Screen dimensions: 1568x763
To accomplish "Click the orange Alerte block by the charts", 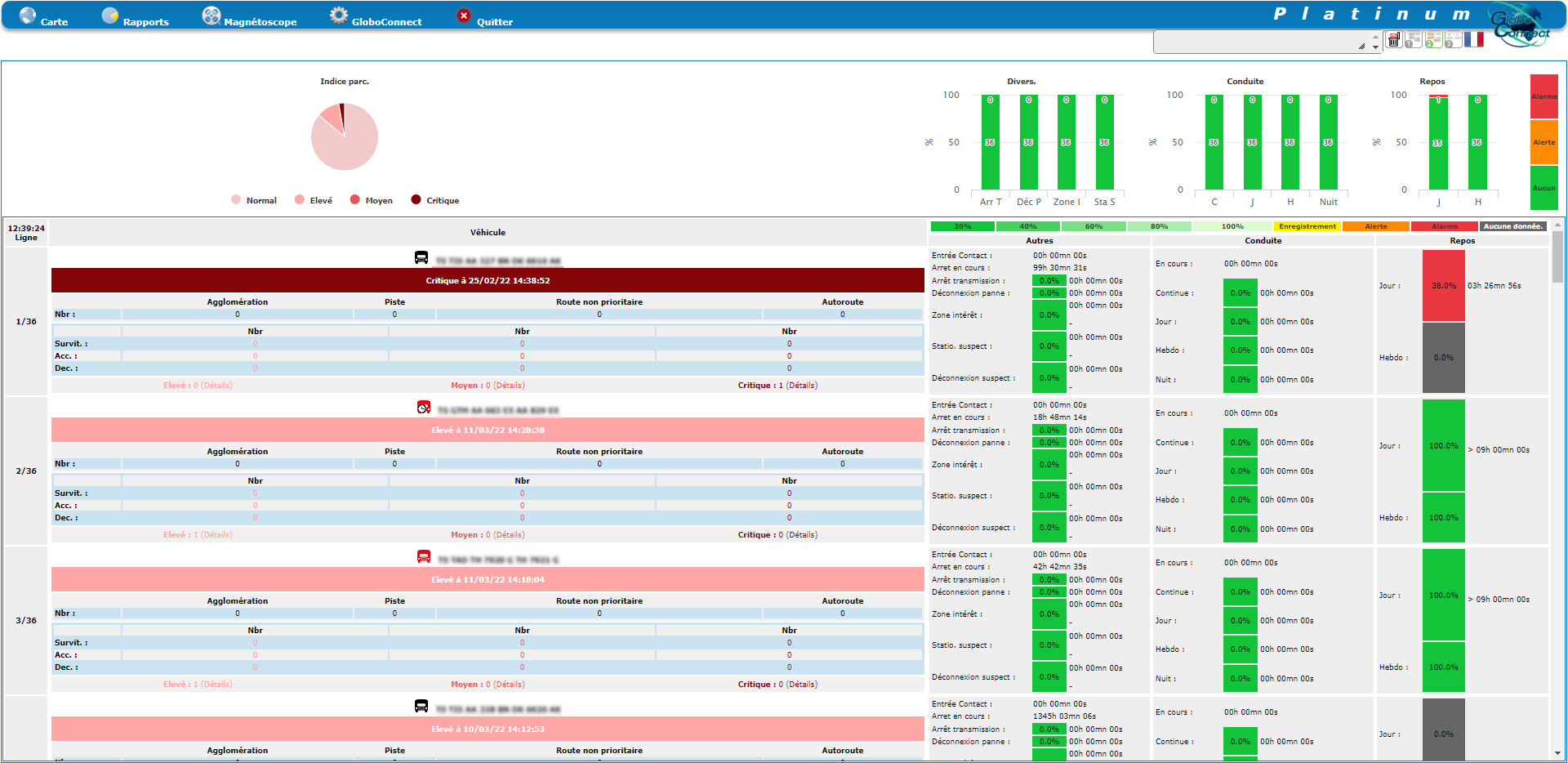I will tap(1543, 142).
